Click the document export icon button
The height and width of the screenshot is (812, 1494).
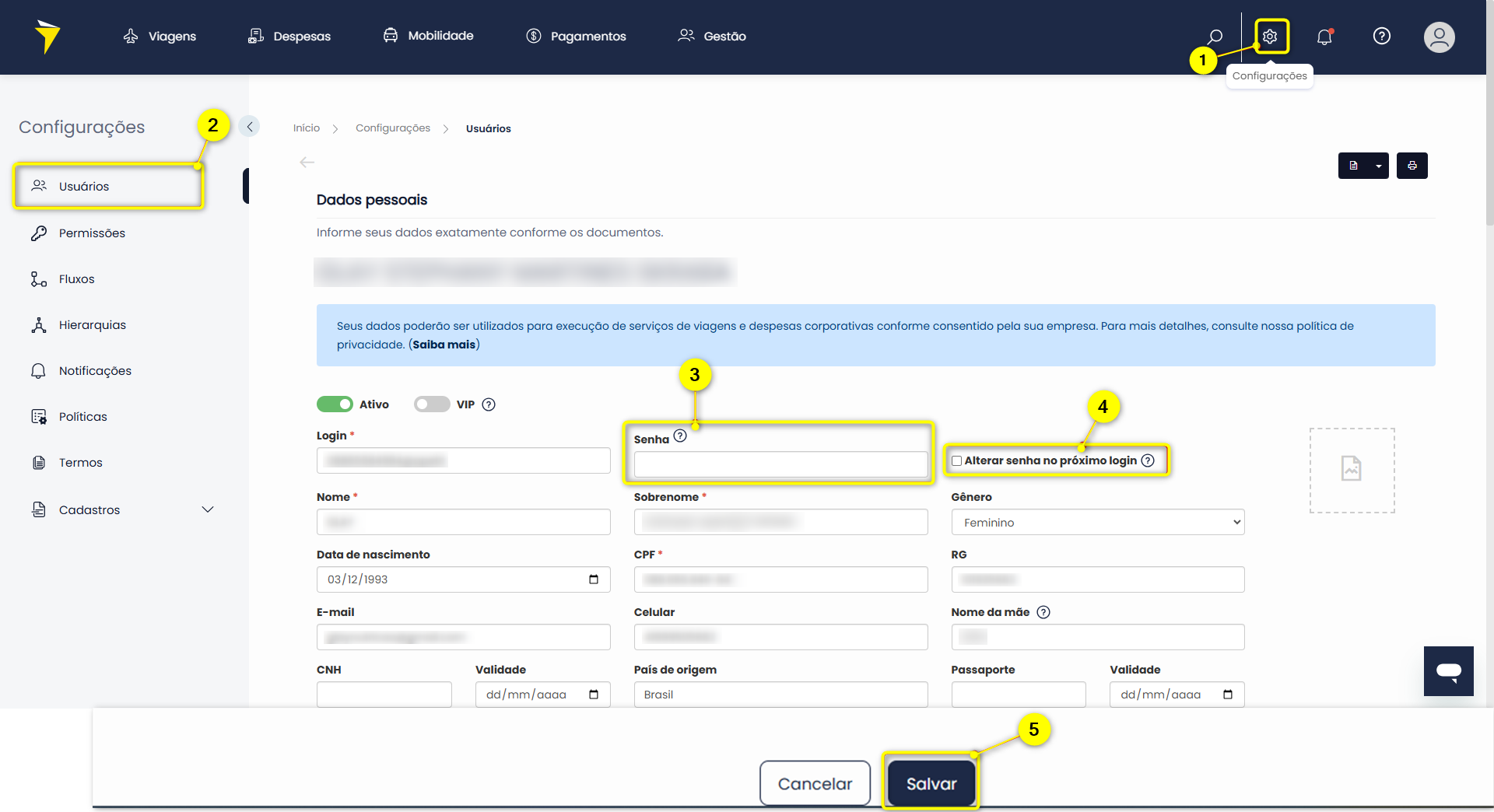1354,166
